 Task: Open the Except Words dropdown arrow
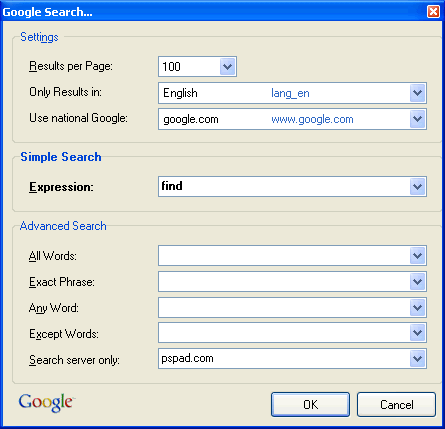coord(417,333)
